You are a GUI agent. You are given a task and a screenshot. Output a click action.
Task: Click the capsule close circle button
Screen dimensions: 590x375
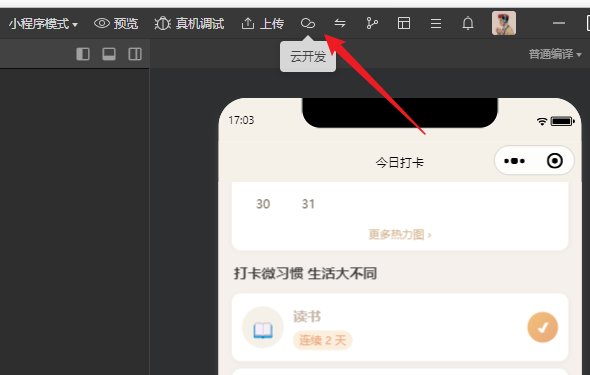[555, 161]
